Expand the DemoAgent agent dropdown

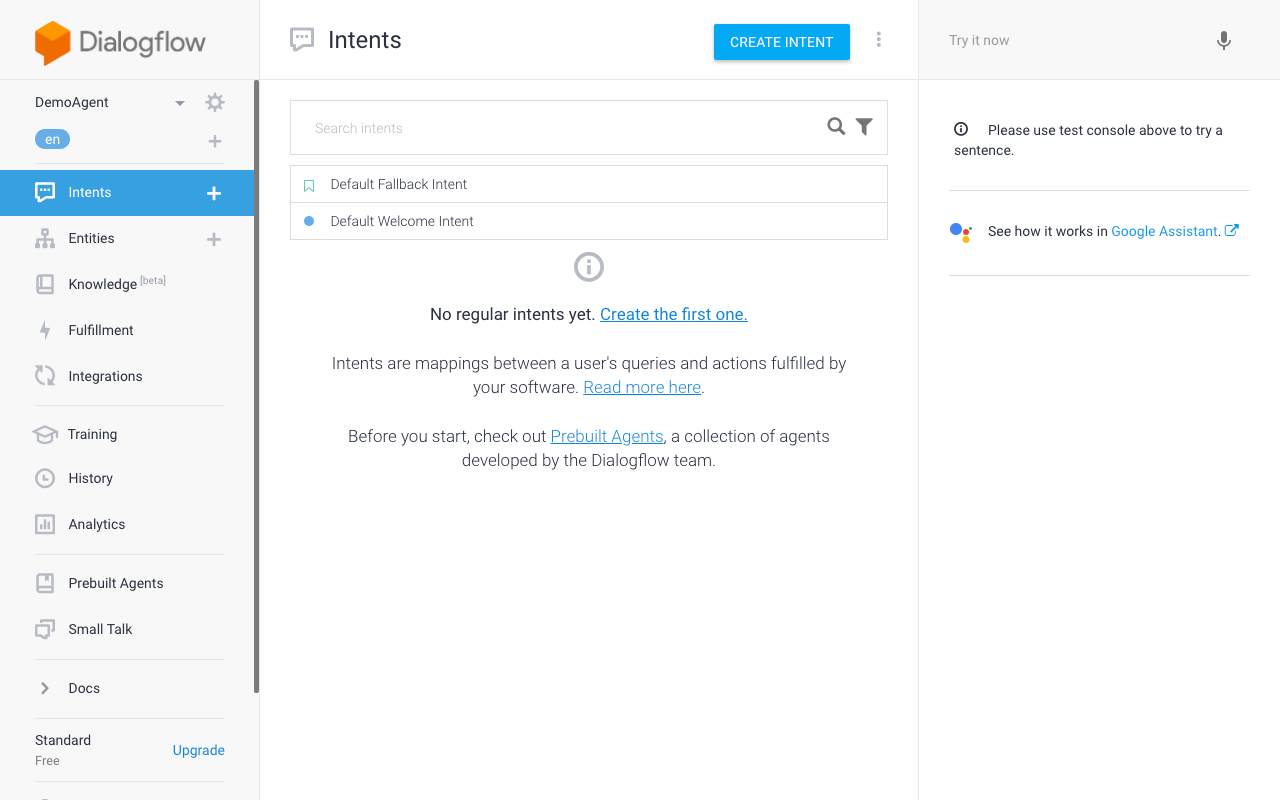pyautogui.click(x=180, y=103)
